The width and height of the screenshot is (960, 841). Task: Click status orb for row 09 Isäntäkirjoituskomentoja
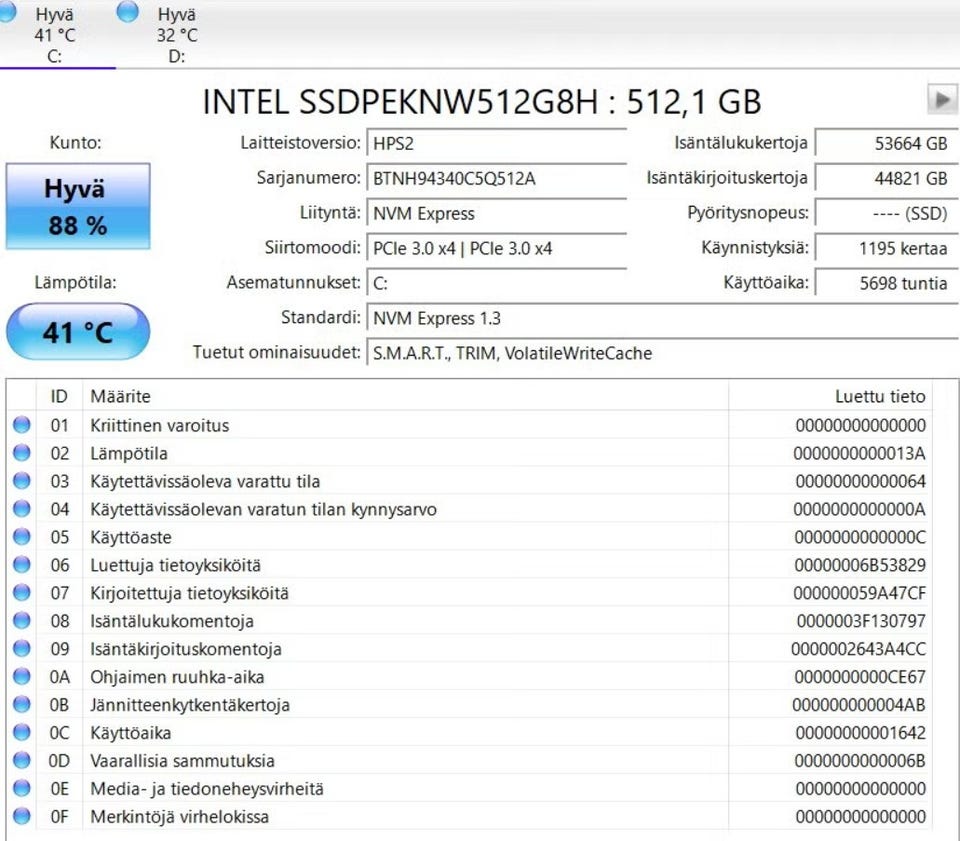(x=21, y=649)
